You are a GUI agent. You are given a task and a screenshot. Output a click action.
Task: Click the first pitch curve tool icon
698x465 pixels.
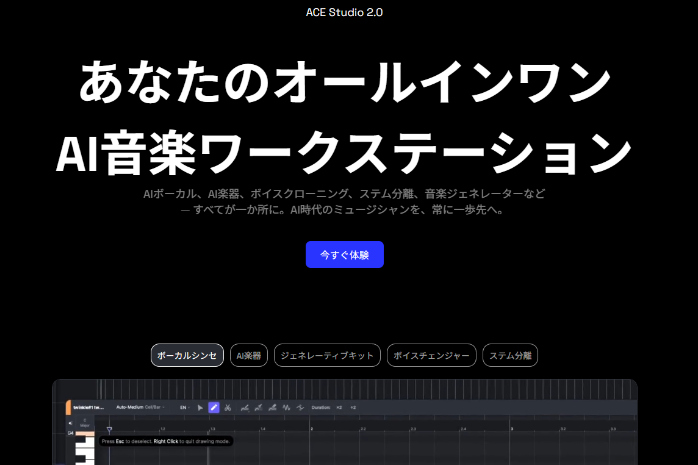tap(245, 407)
